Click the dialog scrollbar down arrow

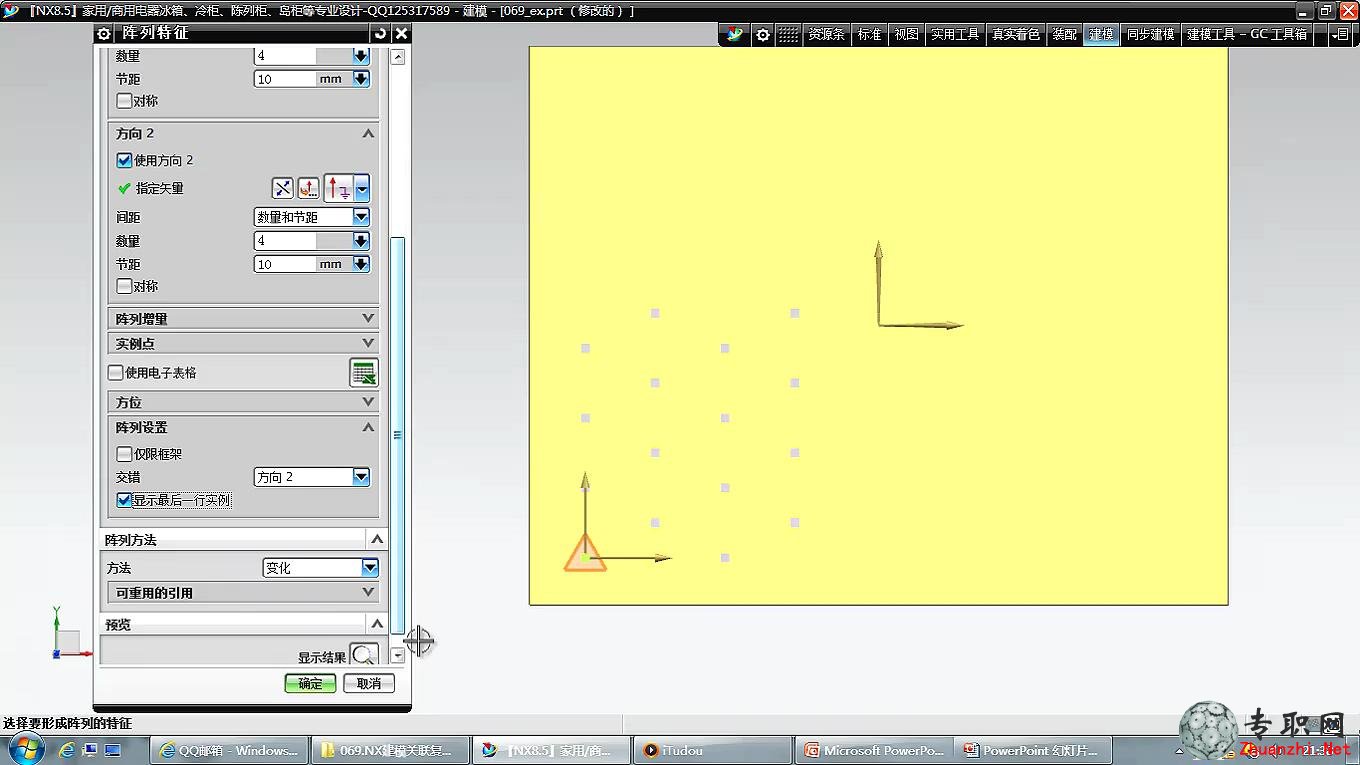(397, 656)
